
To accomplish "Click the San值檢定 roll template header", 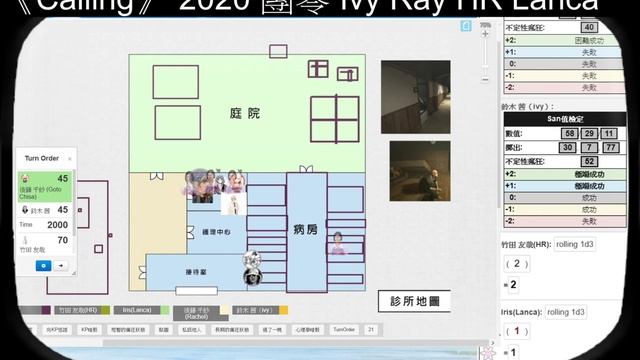I will [565, 119].
